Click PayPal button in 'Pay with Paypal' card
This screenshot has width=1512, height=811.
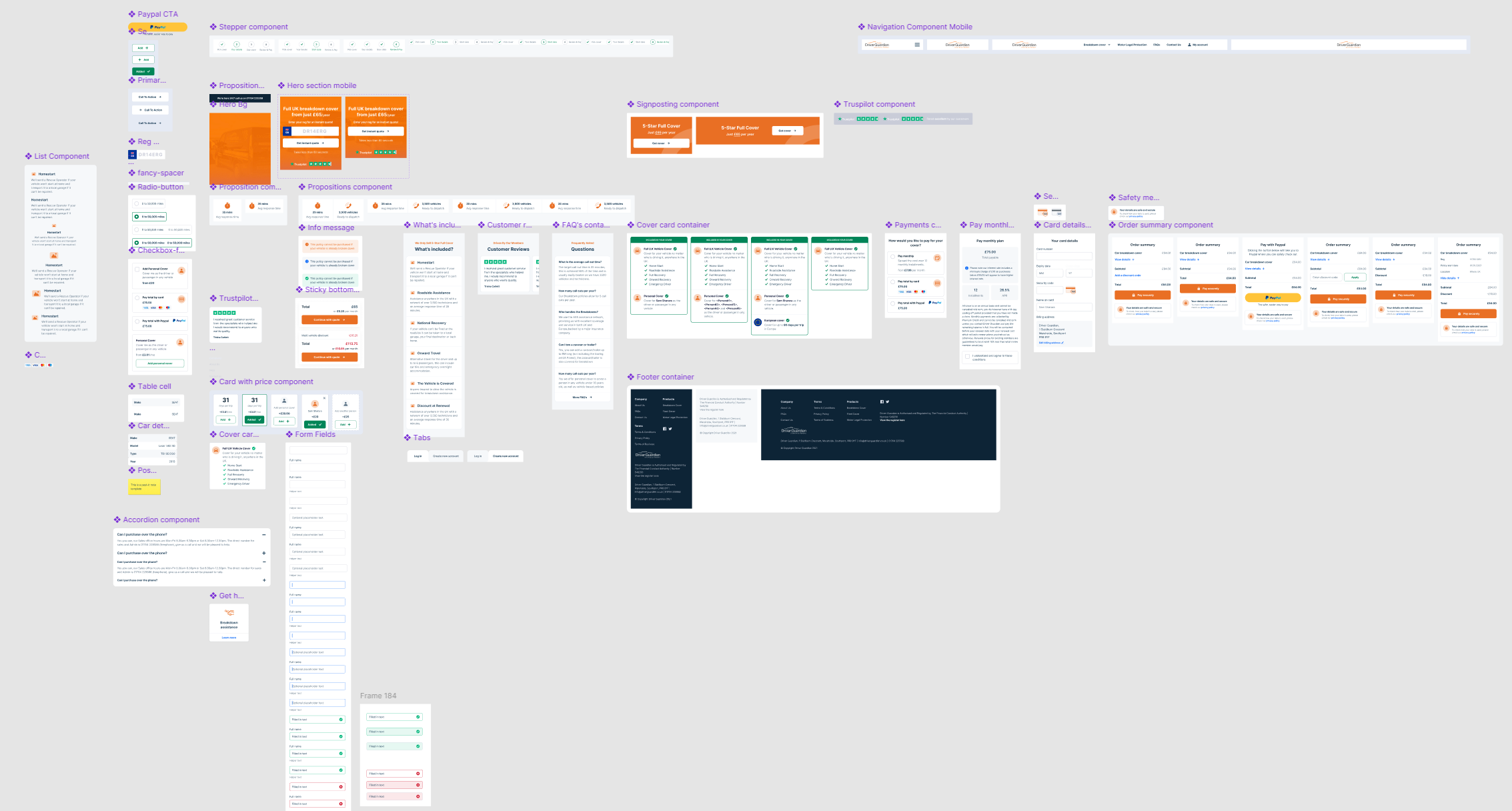(1273, 298)
